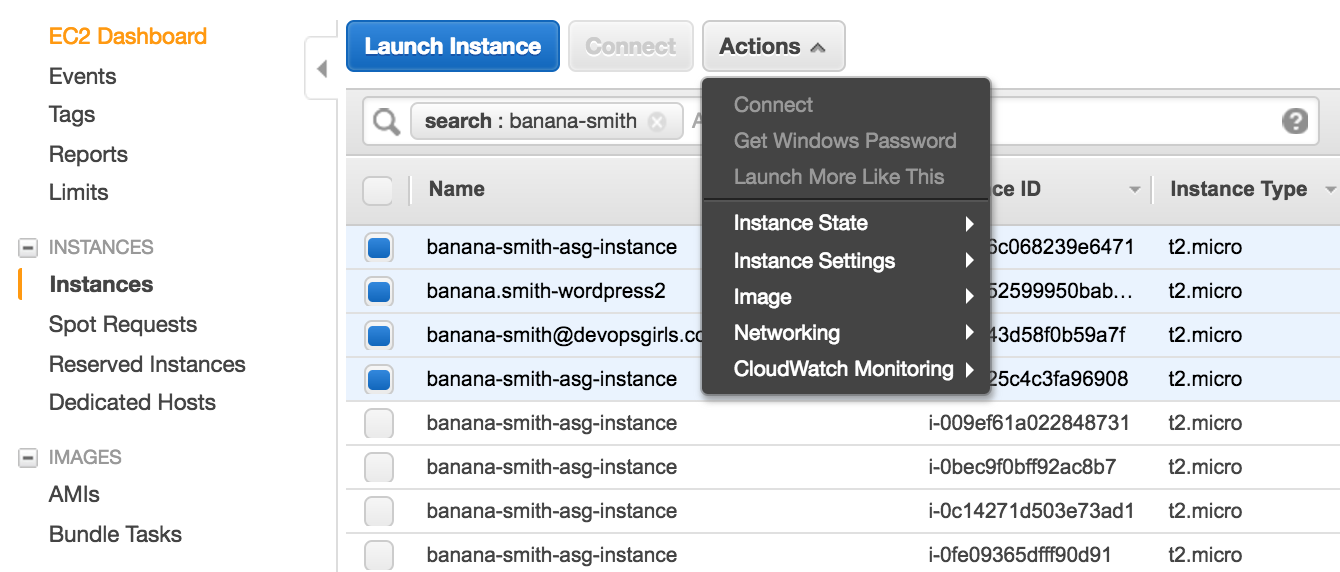Select the i-0bec9f0bff92ac8b7 instance checkbox

tap(379, 468)
